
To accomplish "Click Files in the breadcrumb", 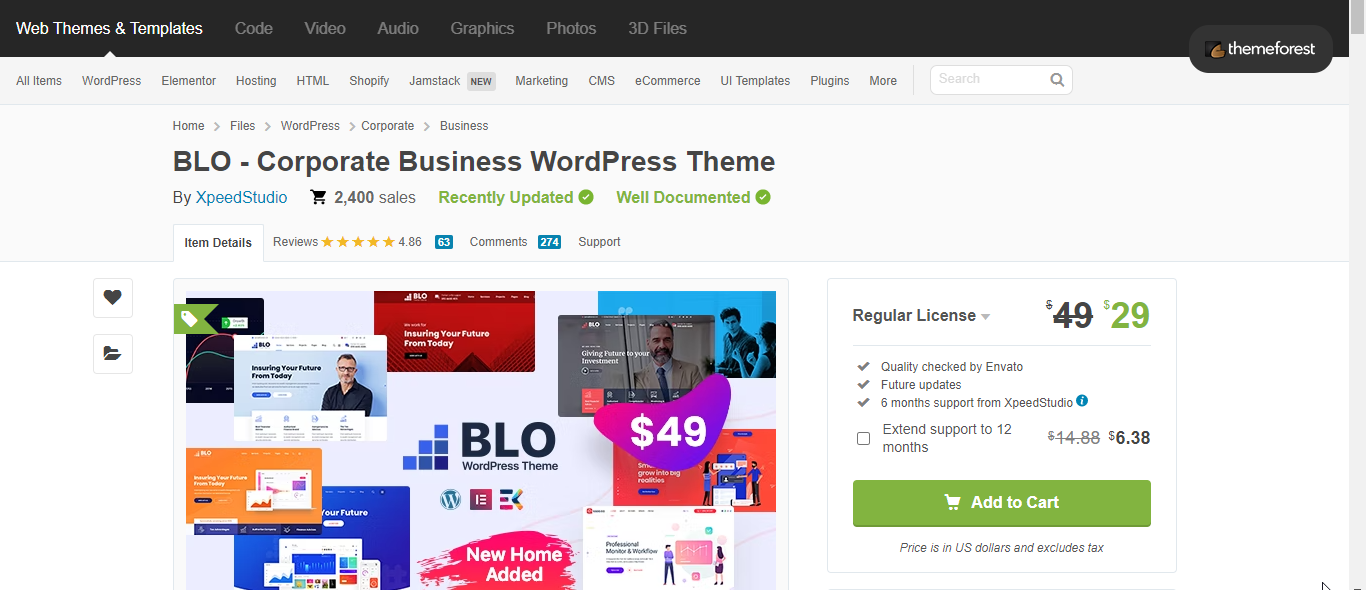I will coord(242,126).
